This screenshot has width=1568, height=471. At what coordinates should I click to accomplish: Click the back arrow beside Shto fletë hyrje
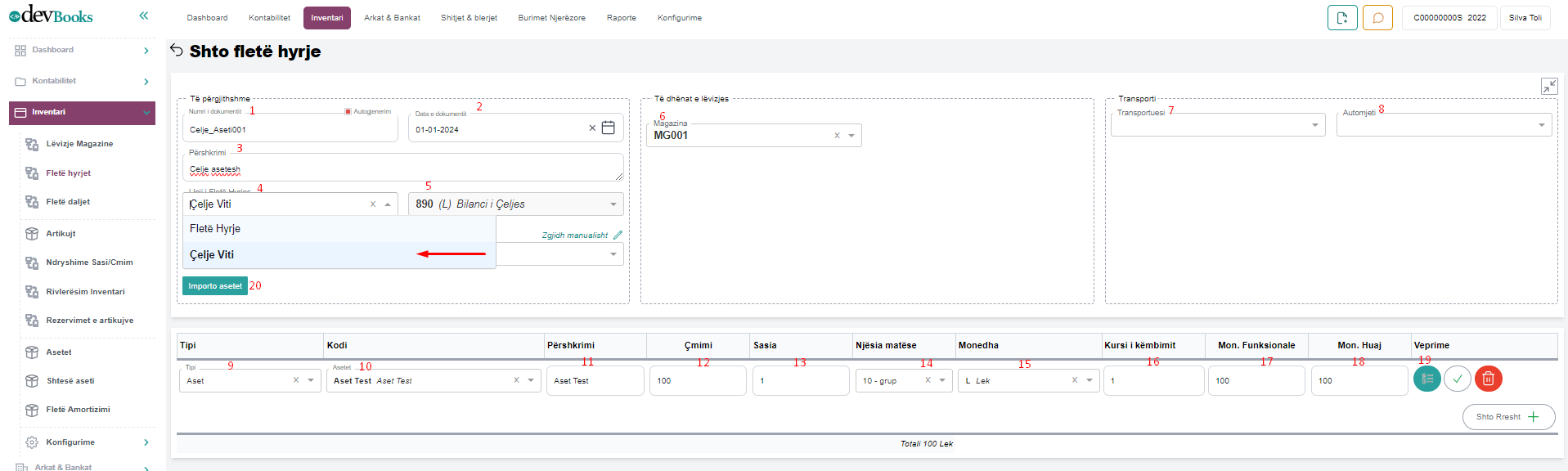tap(177, 51)
